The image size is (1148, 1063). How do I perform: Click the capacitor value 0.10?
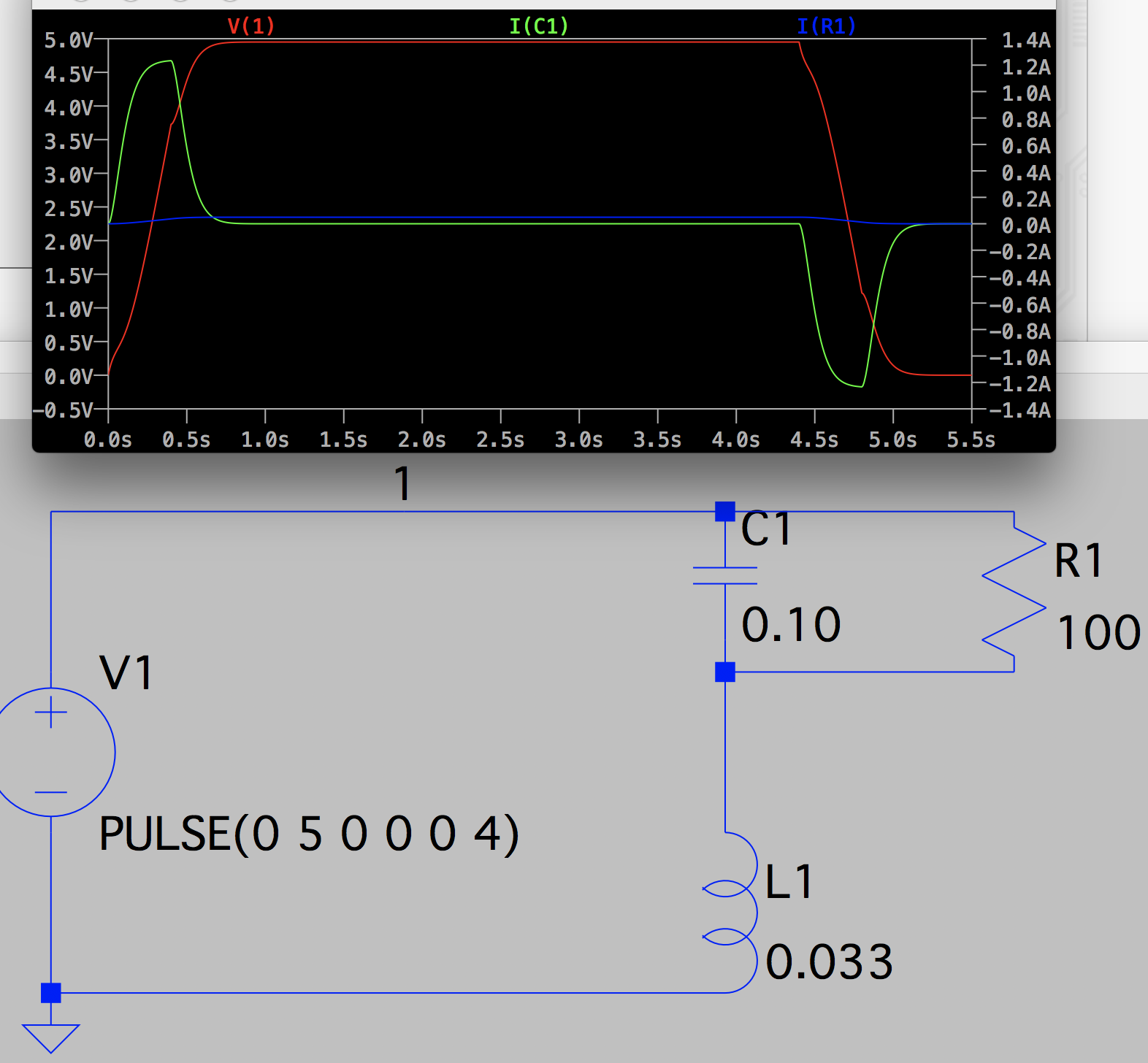click(x=792, y=625)
